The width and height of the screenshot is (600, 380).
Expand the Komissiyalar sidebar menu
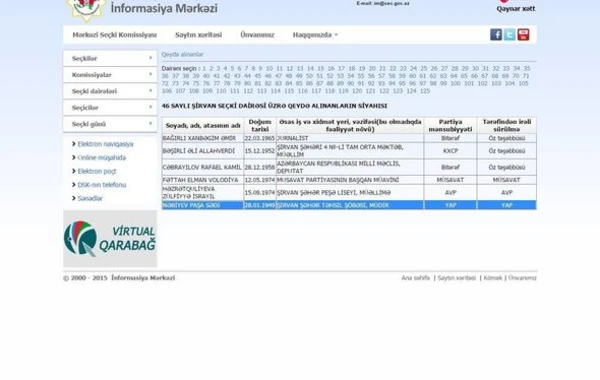click(x=110, y=75)
